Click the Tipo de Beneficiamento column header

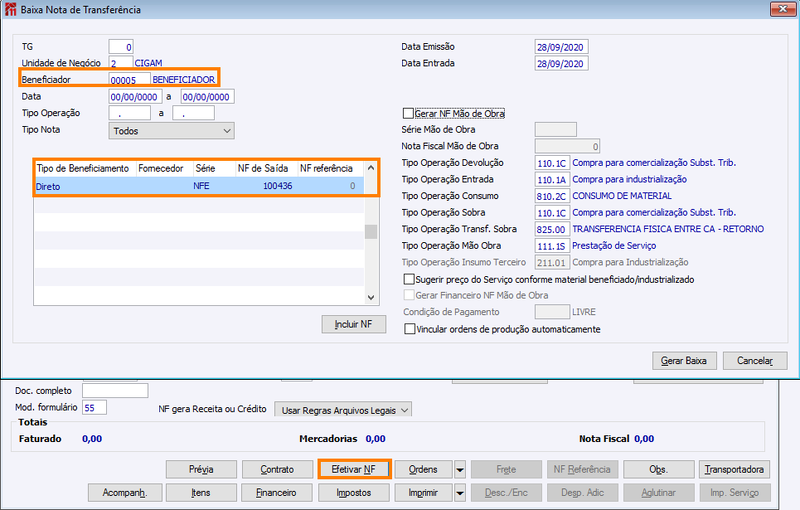click(83, 168)
